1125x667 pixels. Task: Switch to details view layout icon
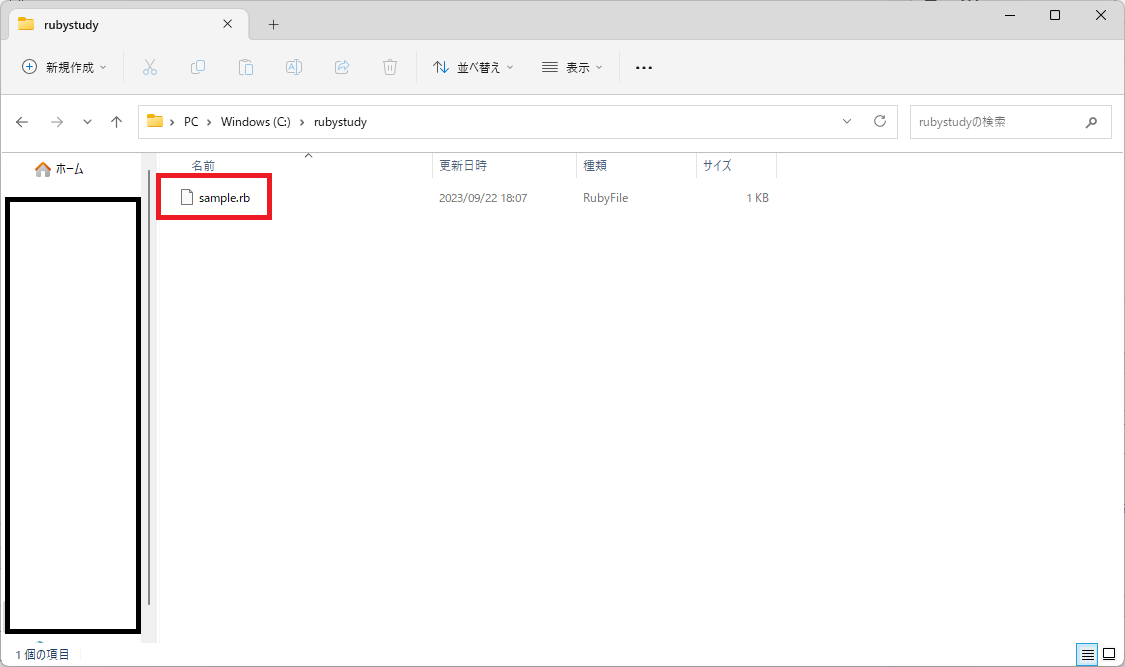coord(1088,655)
